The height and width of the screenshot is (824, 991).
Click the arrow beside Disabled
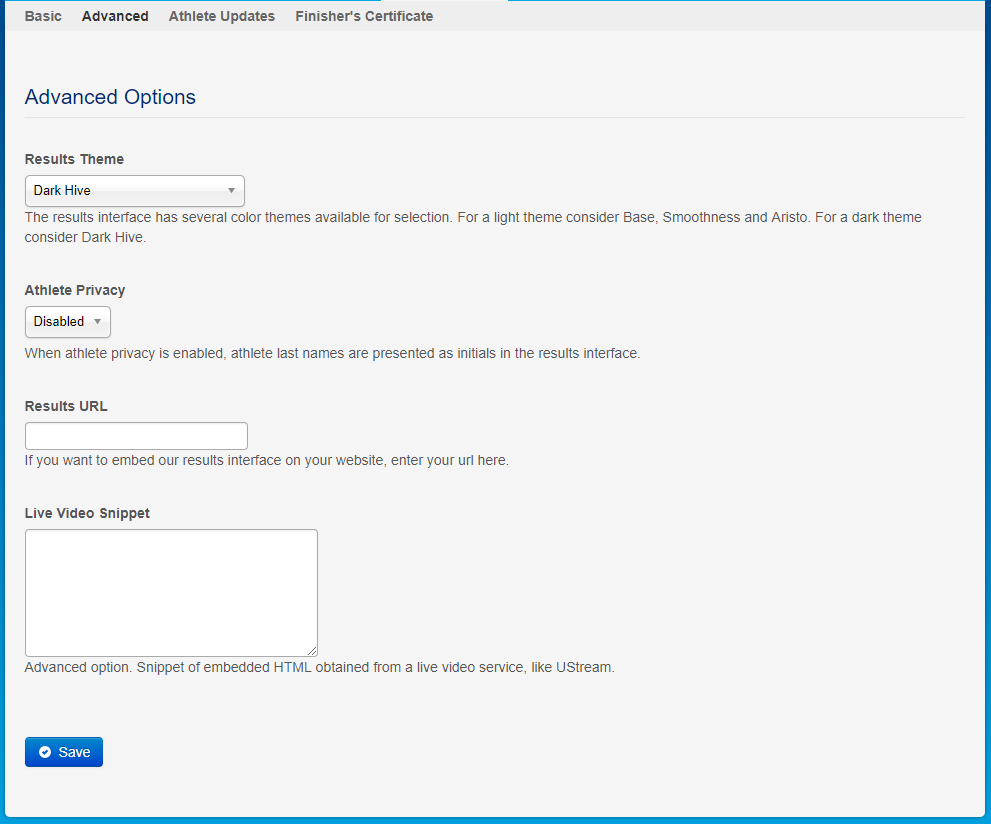click(x=97, y=322)
